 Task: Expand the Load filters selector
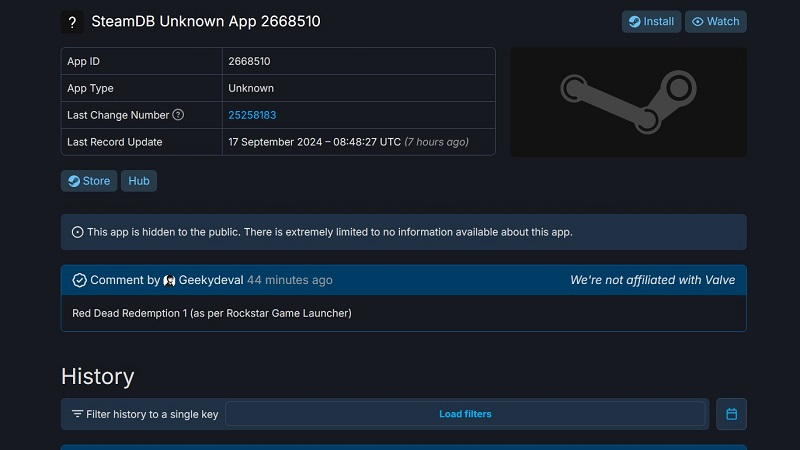click(x=465, y=414)
